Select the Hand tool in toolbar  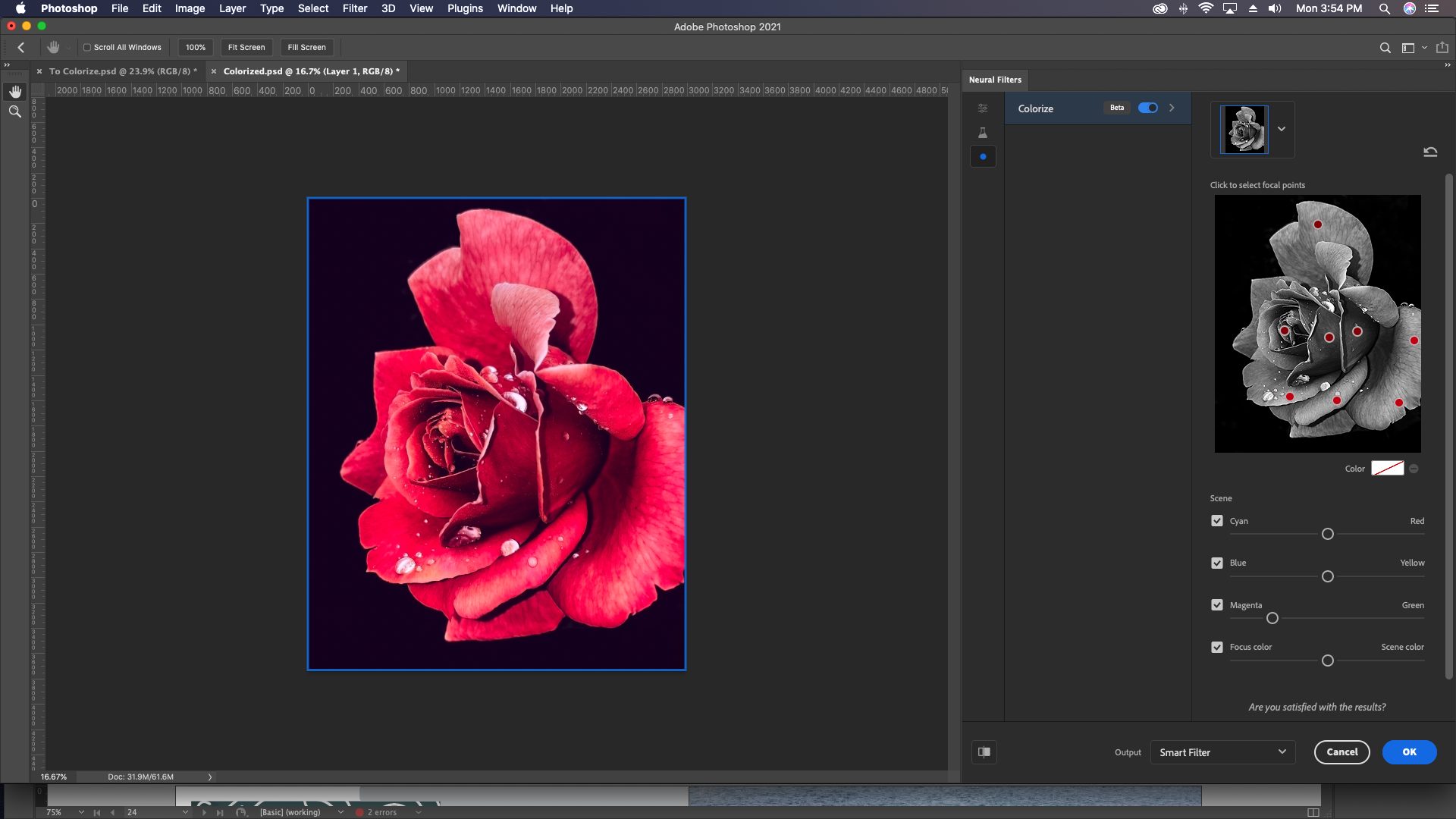tap(14, 91)
